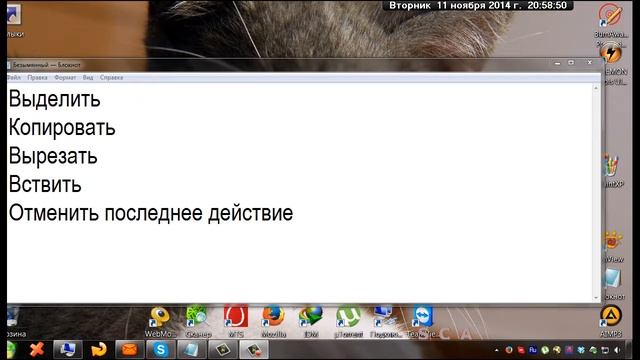
Task: Click the orange curved arrow taskbar icon
Action: pos(99,350)
